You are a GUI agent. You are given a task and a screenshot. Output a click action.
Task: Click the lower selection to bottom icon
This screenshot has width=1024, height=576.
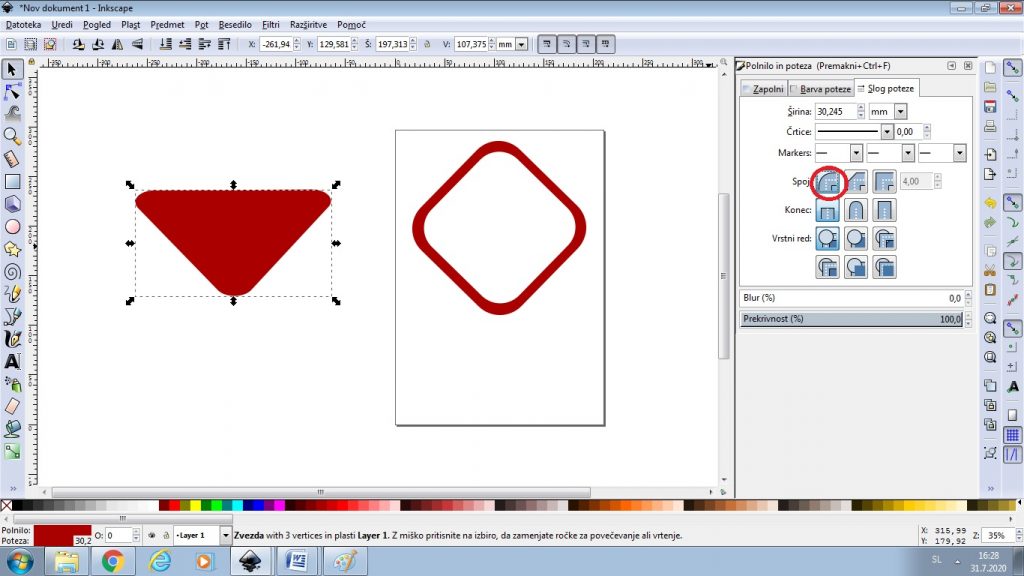(165, 44)
